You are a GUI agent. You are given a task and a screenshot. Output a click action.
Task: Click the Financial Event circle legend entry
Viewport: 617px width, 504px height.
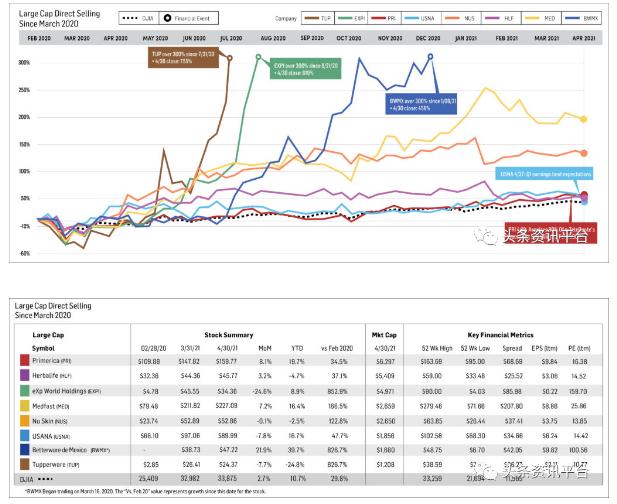tap(188, 18)
